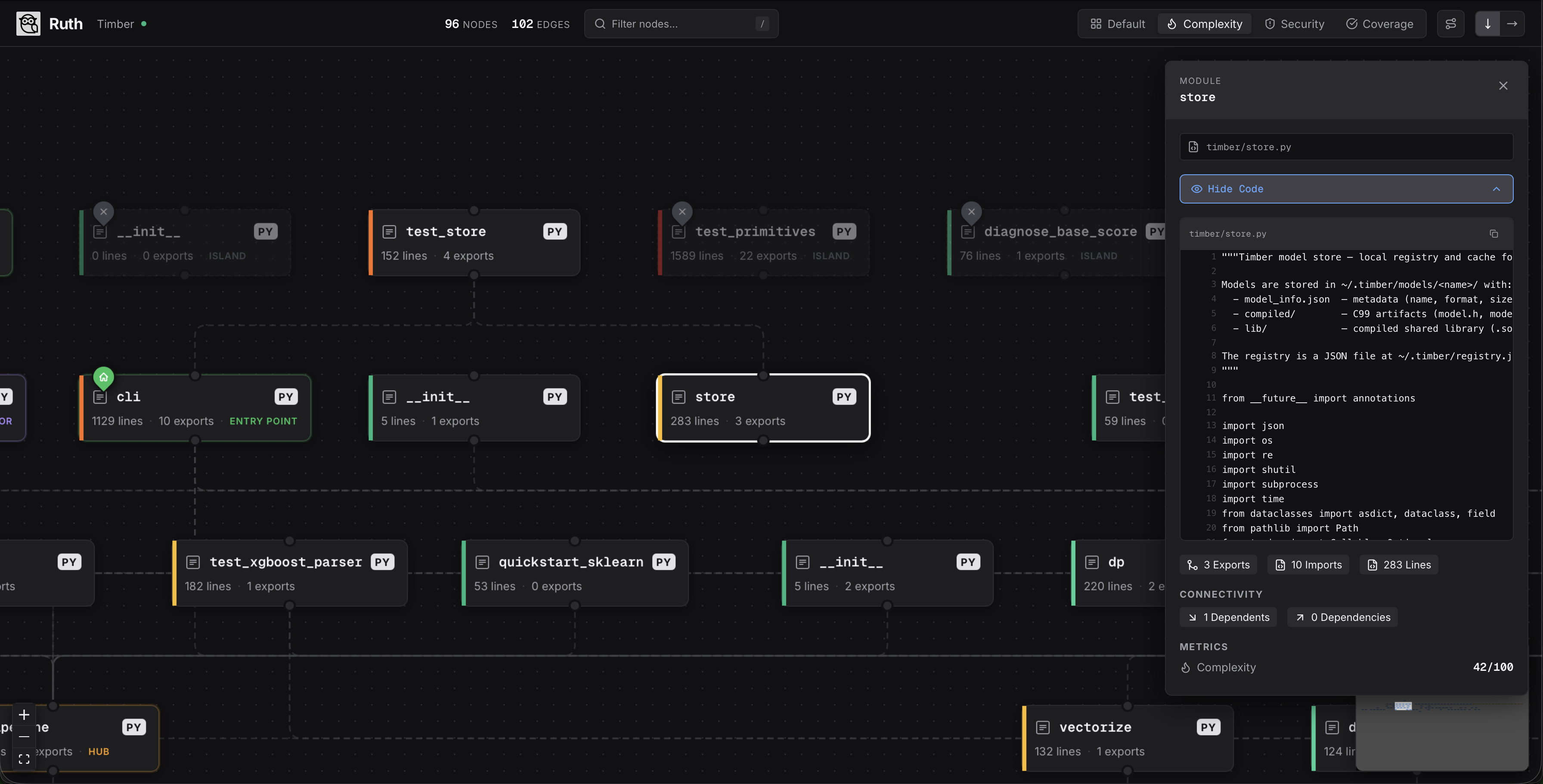
Task: Click the file icon on vectorize node
Action: (x=1043, y=727)
